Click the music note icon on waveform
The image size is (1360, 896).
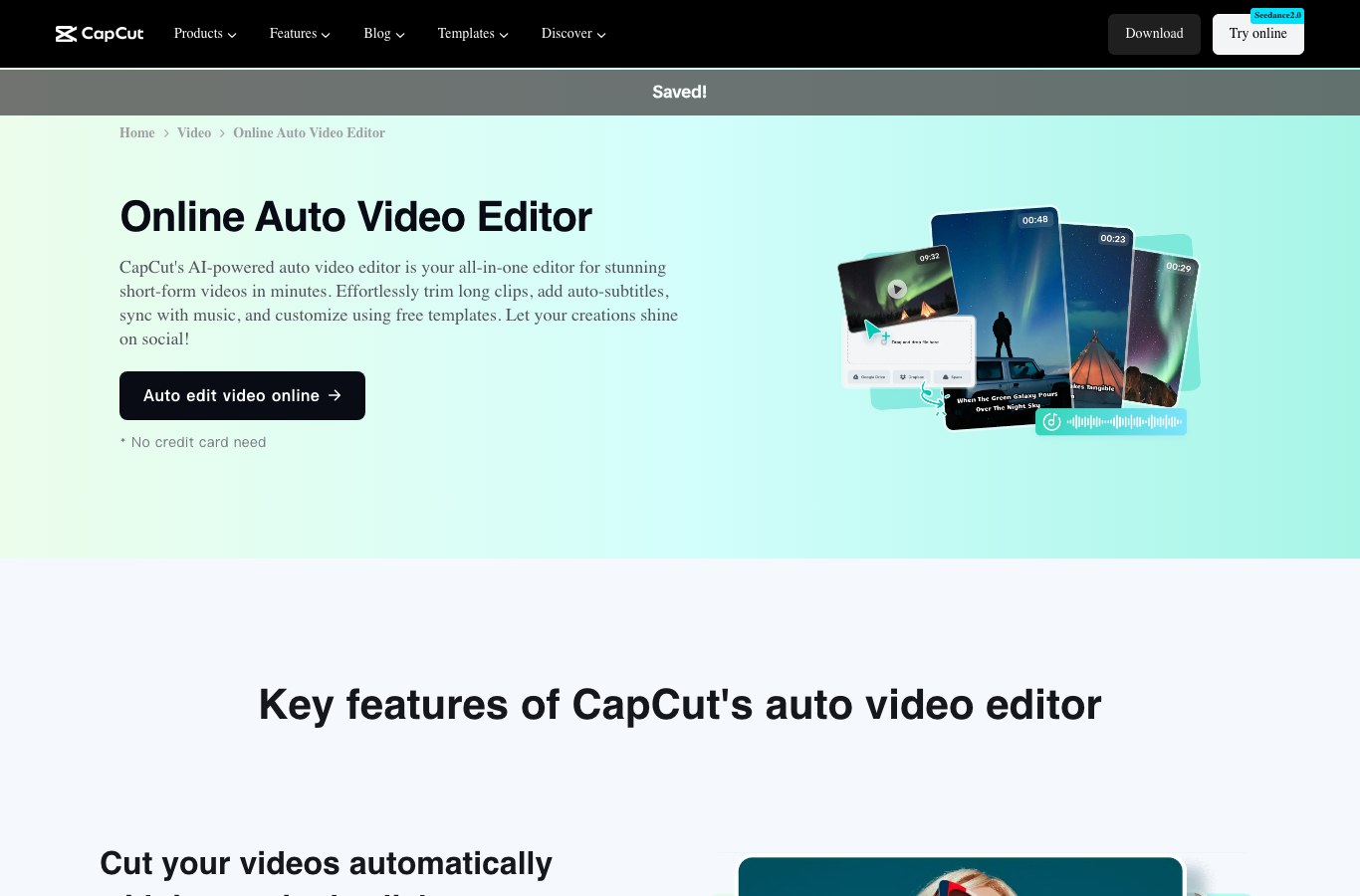point(1051,422)
